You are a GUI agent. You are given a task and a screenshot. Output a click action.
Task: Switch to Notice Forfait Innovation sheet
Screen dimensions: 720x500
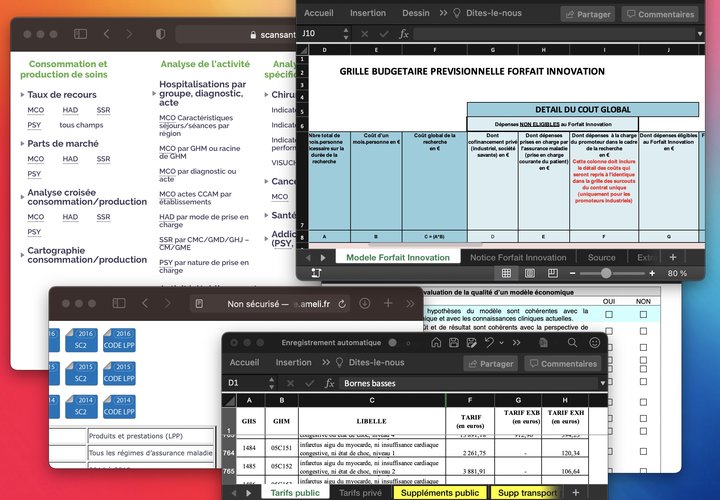518,258
